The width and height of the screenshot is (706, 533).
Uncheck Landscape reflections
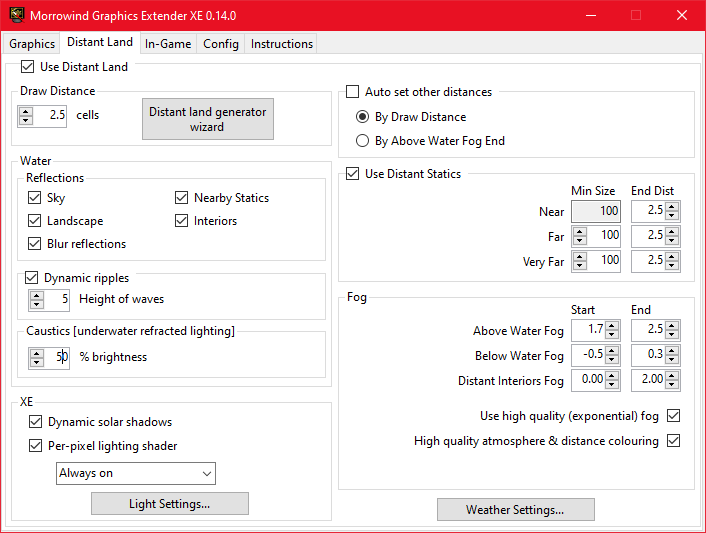[34, 221]
